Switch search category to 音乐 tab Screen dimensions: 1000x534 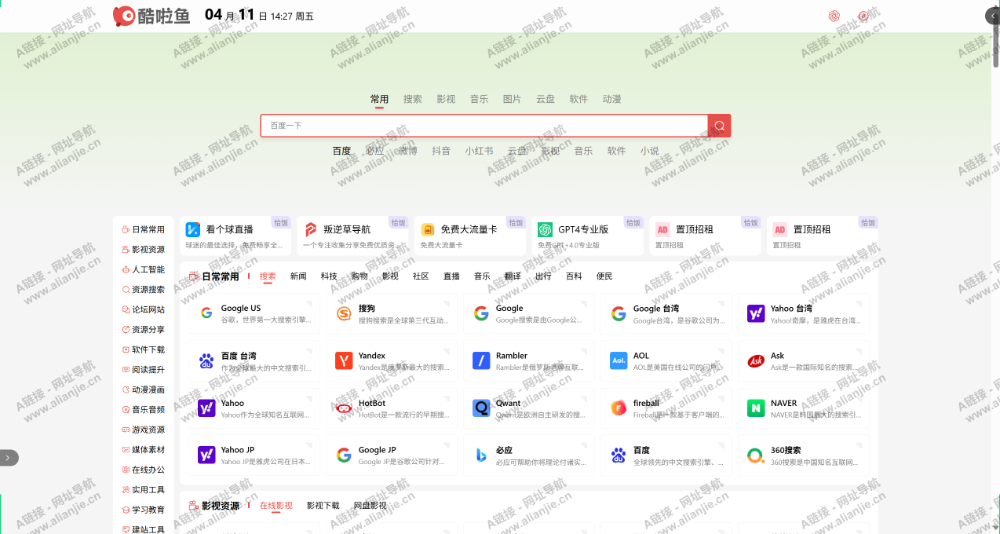479,99
